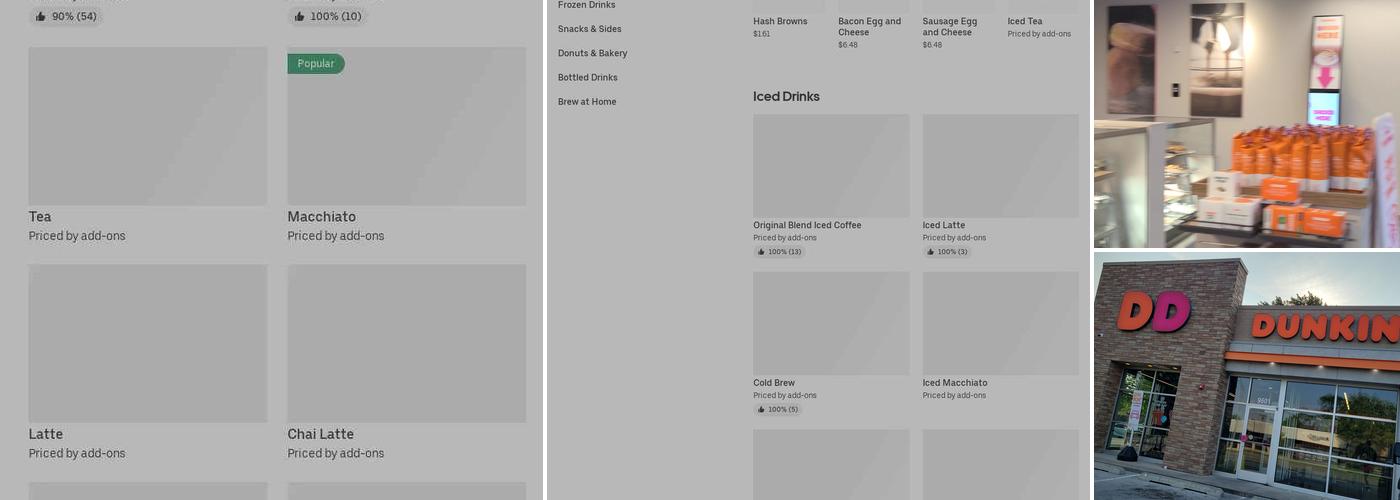Image resolution: width=1400 pixels, height=500 pixels.
Task: Open the Frozen Drinks category
Action: point(586,6)
